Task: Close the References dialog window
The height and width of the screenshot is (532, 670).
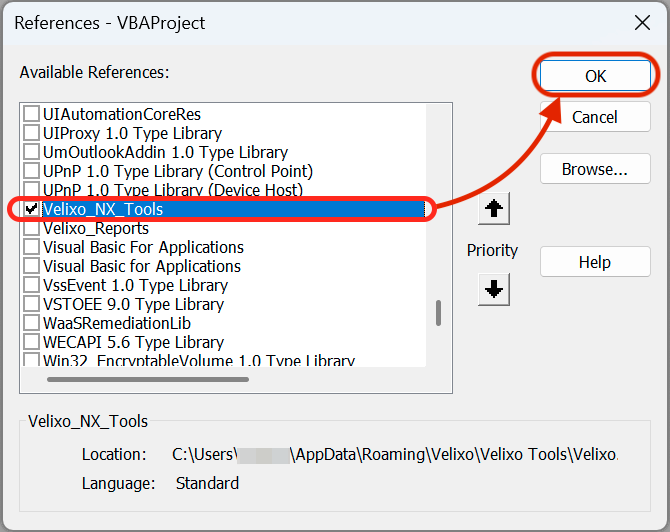Action: coord(641,22)
